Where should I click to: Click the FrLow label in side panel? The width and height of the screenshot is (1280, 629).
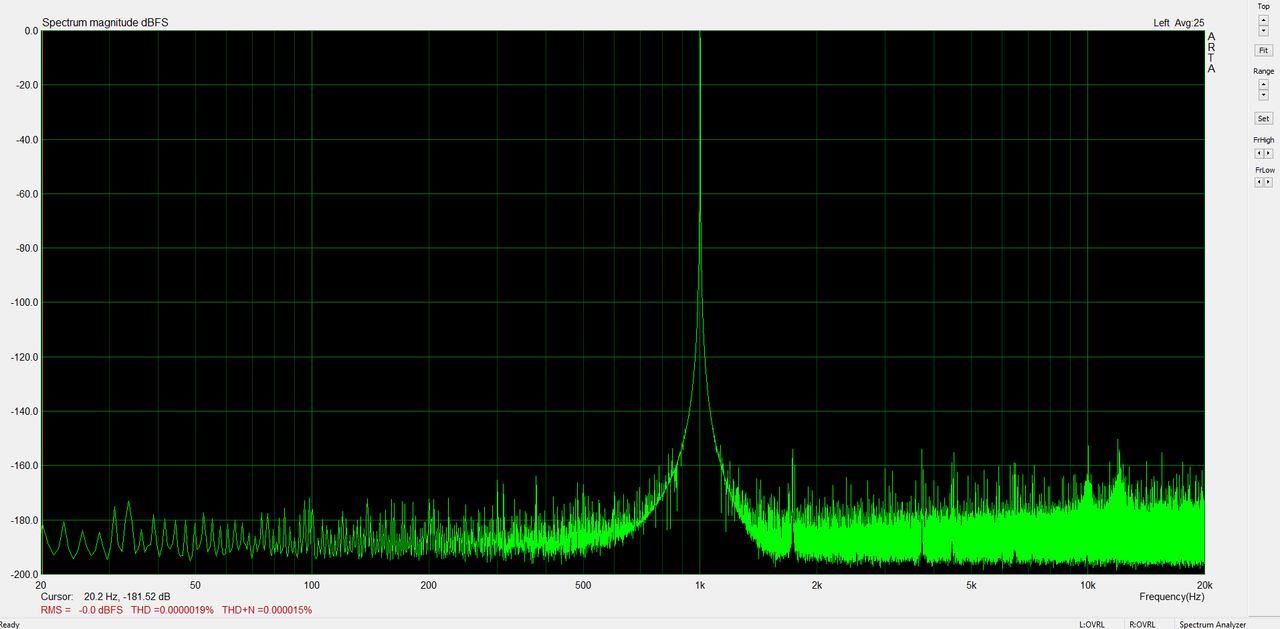tap(1264, 170)
